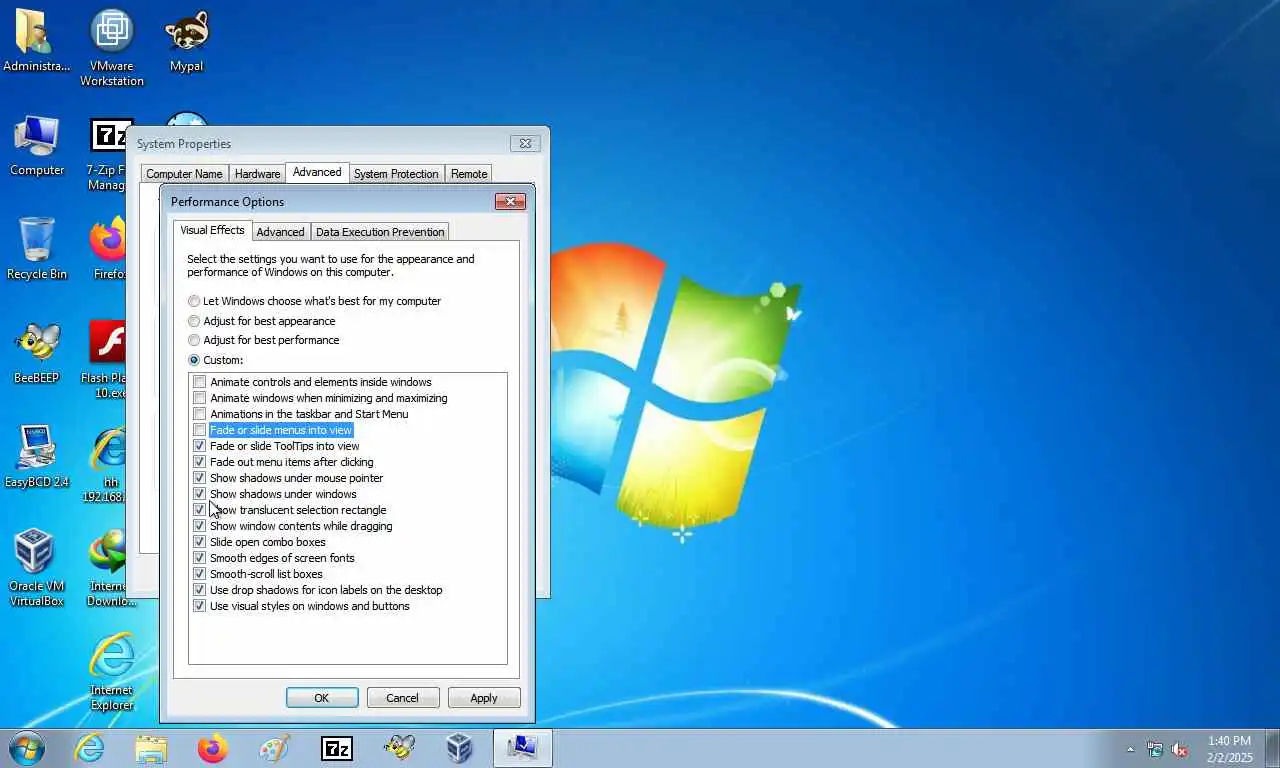Screen dimensions: 1280x768
Task: Select the Mypal raccoon desktop icon
Action: coord(186,40)
